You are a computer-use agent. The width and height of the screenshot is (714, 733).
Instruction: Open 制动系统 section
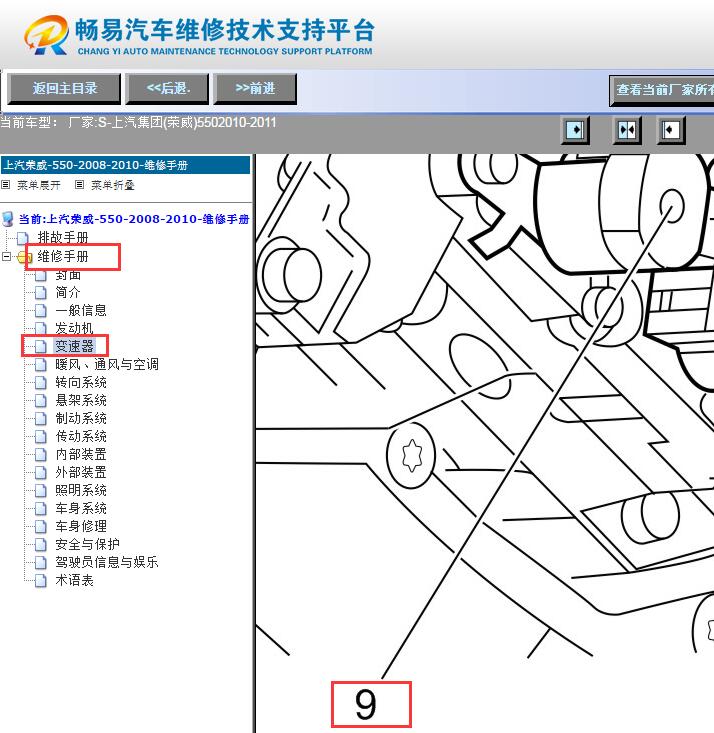click(81, 418)
